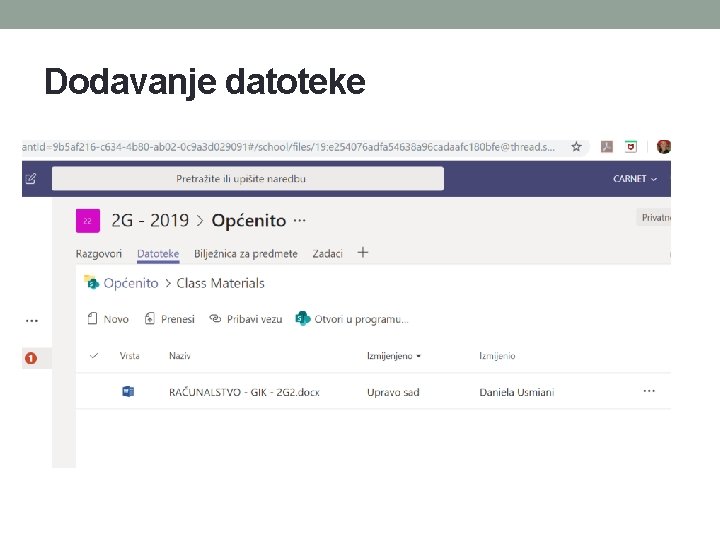The width and height of the screenshot is (720, 540).
Task: Select the Datoteke tab
Action: [158, 253]
